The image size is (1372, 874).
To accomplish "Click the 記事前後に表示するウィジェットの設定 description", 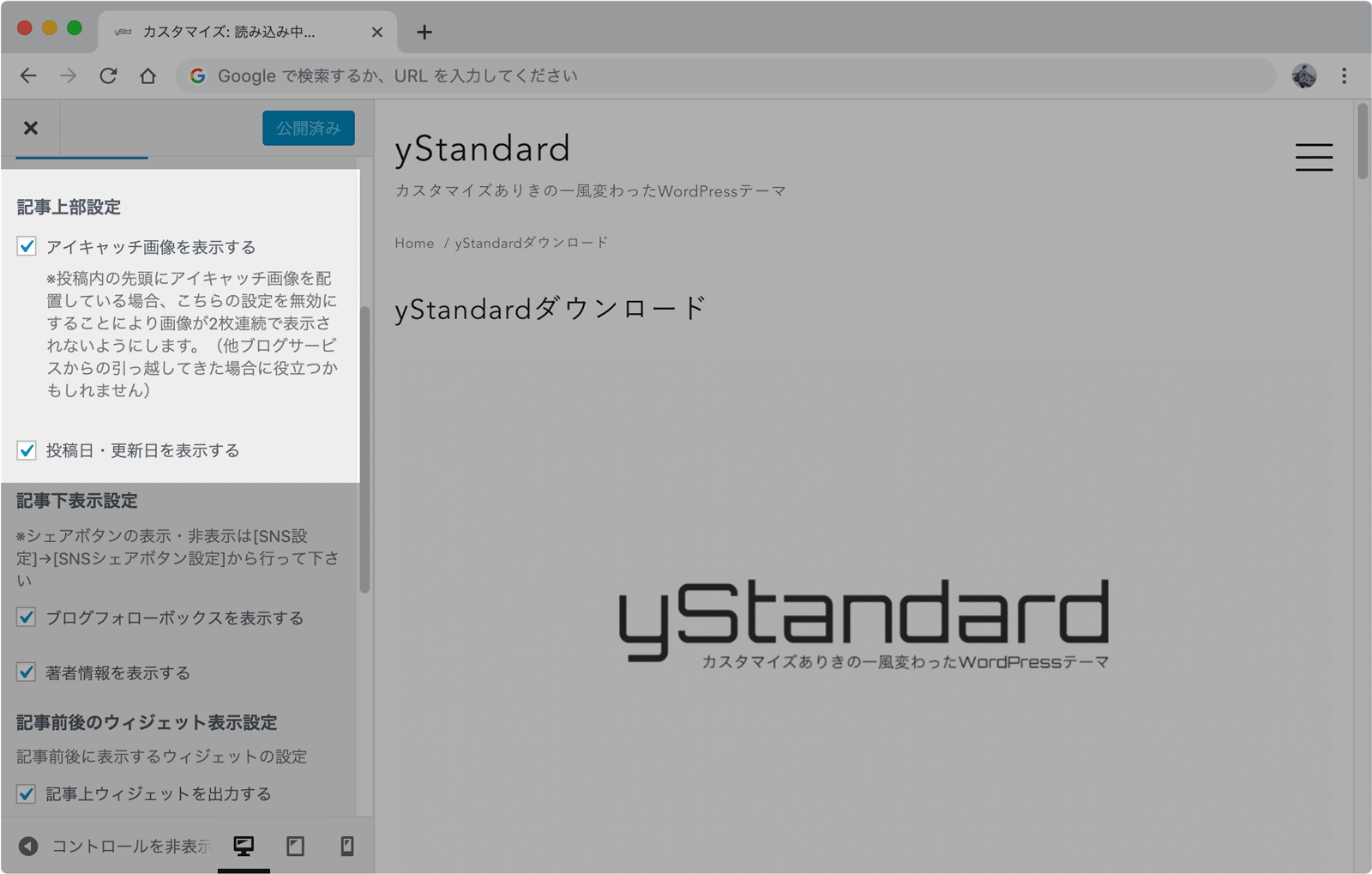I will (x=162, y=756).
